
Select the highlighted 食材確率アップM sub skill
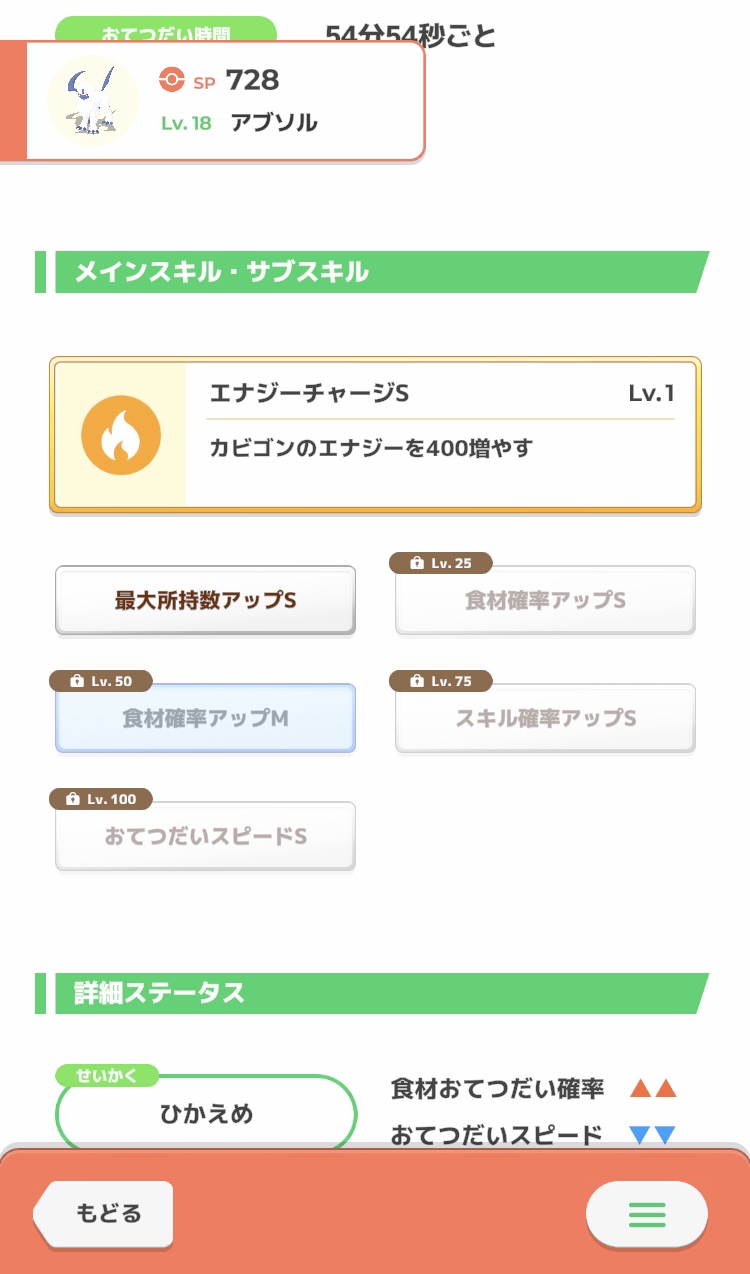205,718
